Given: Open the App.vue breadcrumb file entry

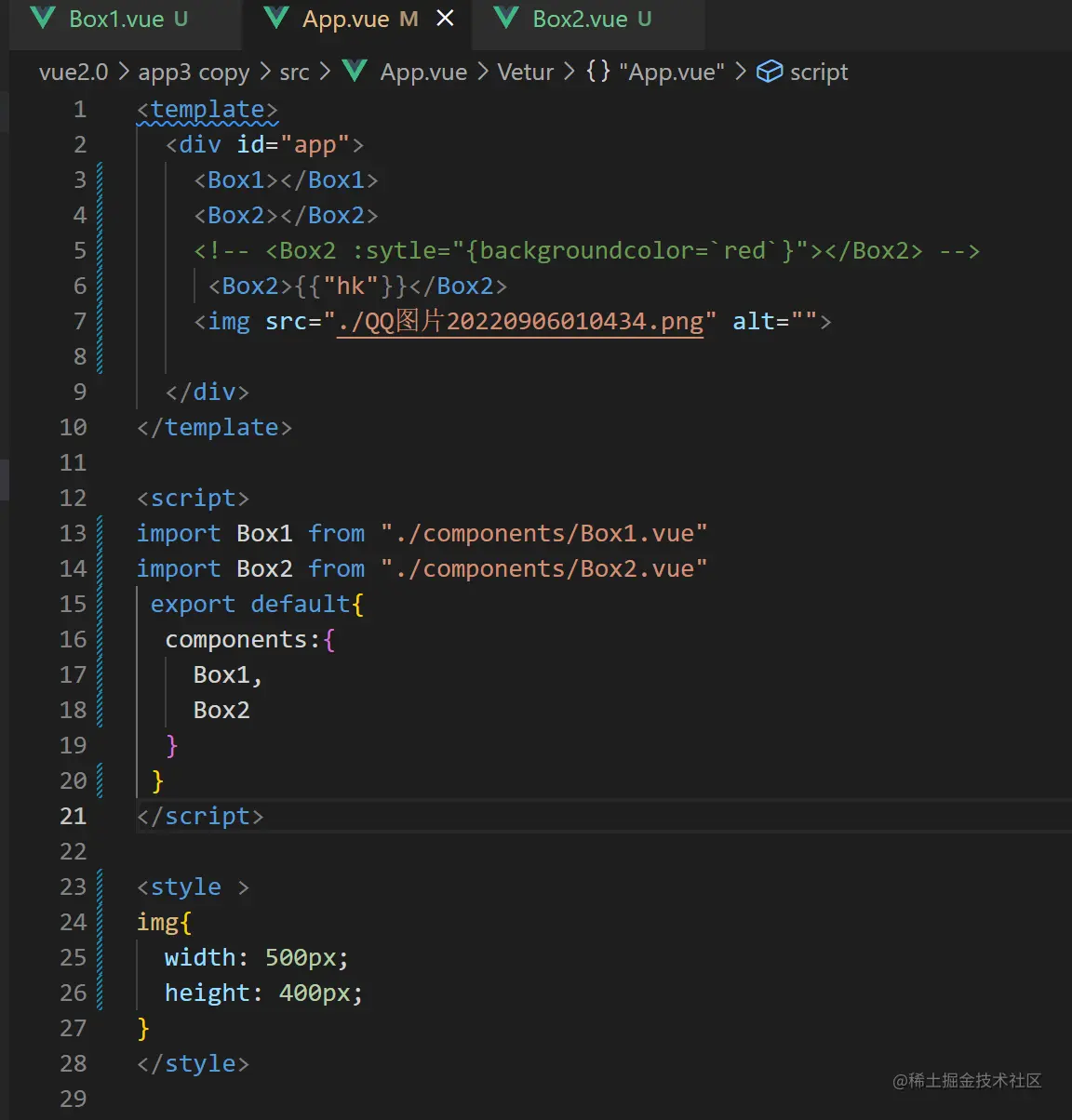Looking at the screenshot, I should pyautogui.click(x=423, y=73).
